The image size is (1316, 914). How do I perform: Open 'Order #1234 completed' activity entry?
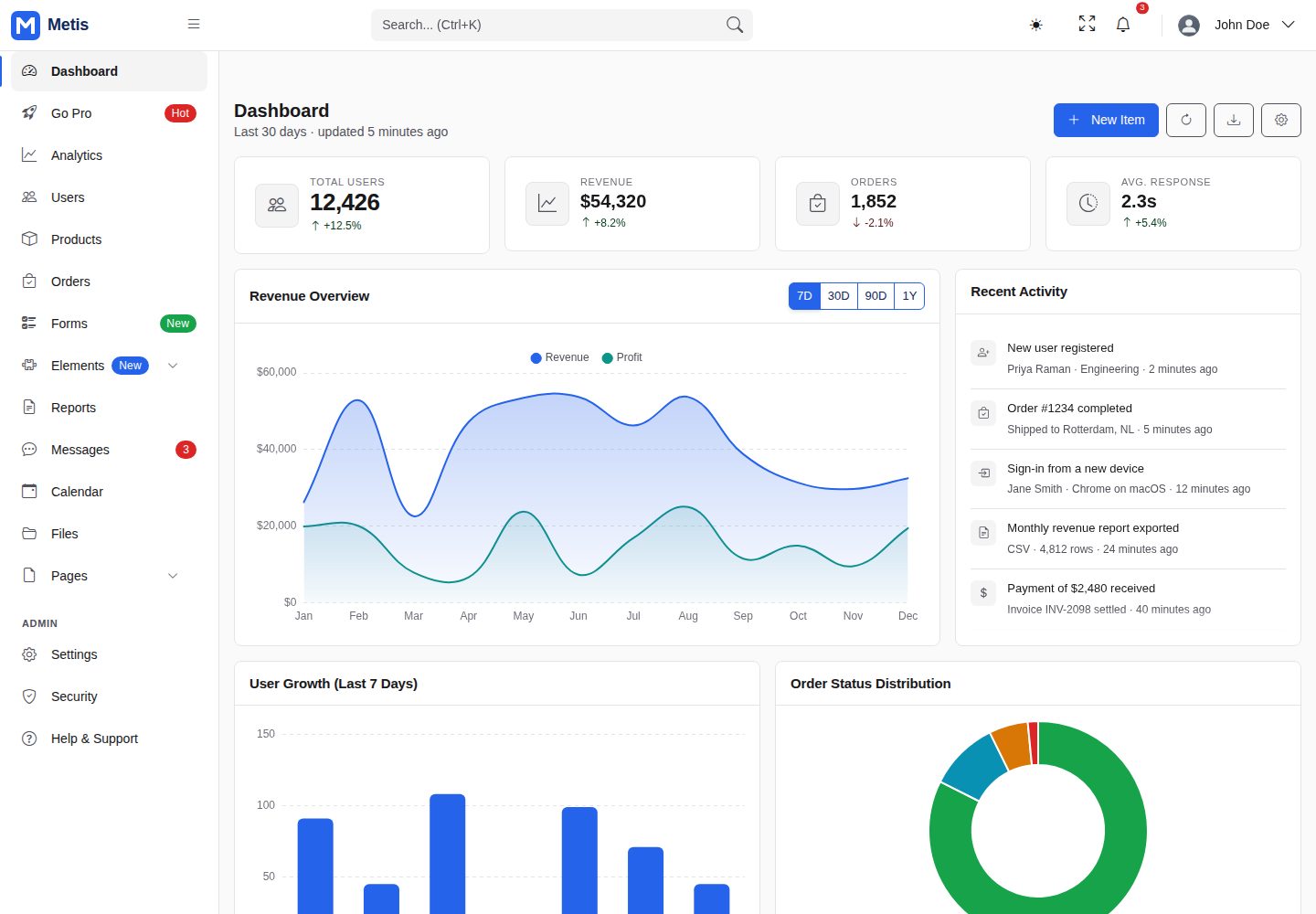tap(1128, 419)
